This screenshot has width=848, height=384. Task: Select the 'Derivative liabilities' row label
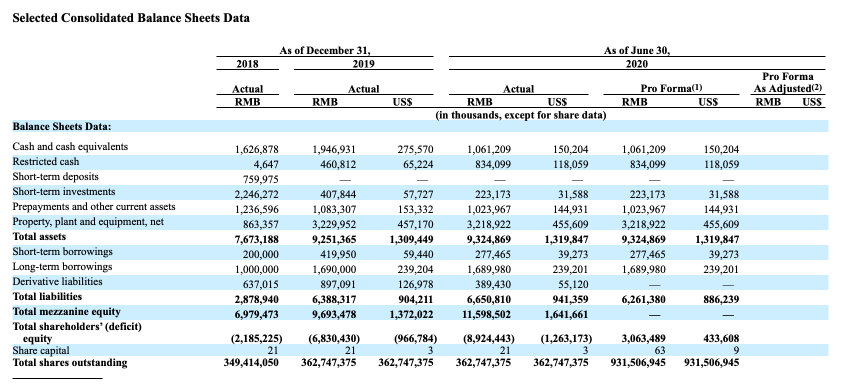(57, 282)
